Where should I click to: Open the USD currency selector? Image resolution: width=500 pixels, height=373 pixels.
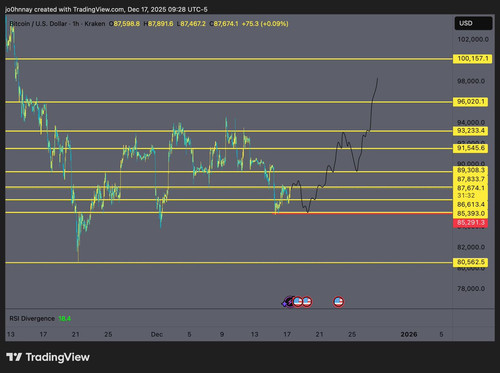(x=474, y=23)
